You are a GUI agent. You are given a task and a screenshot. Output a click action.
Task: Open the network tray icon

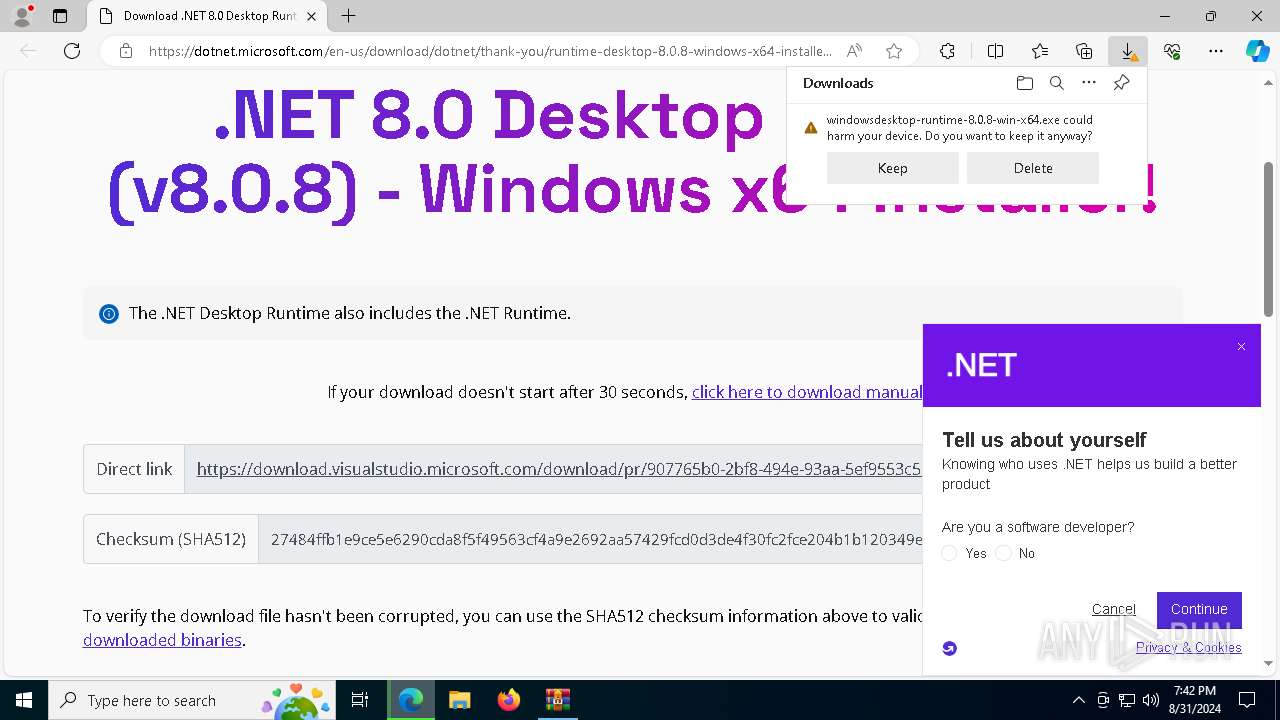tap(1127, 700)
